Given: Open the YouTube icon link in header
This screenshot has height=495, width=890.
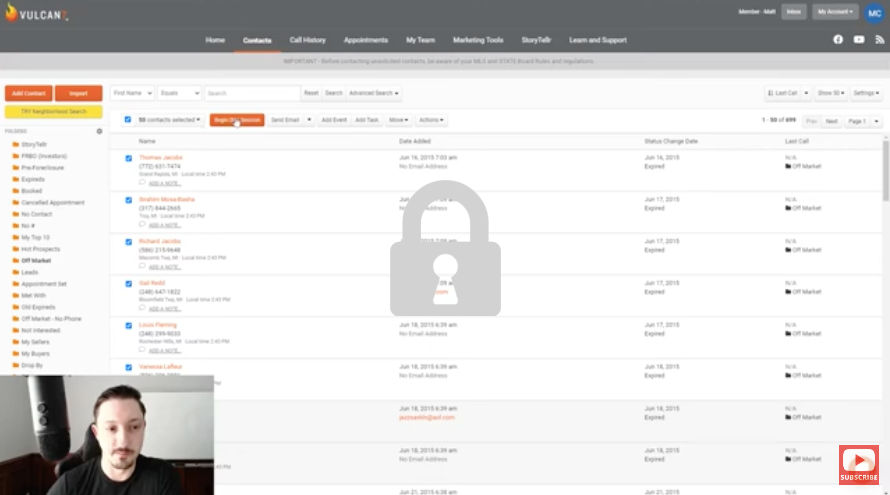Looking at the screenshot, I should tap(859, 40).
